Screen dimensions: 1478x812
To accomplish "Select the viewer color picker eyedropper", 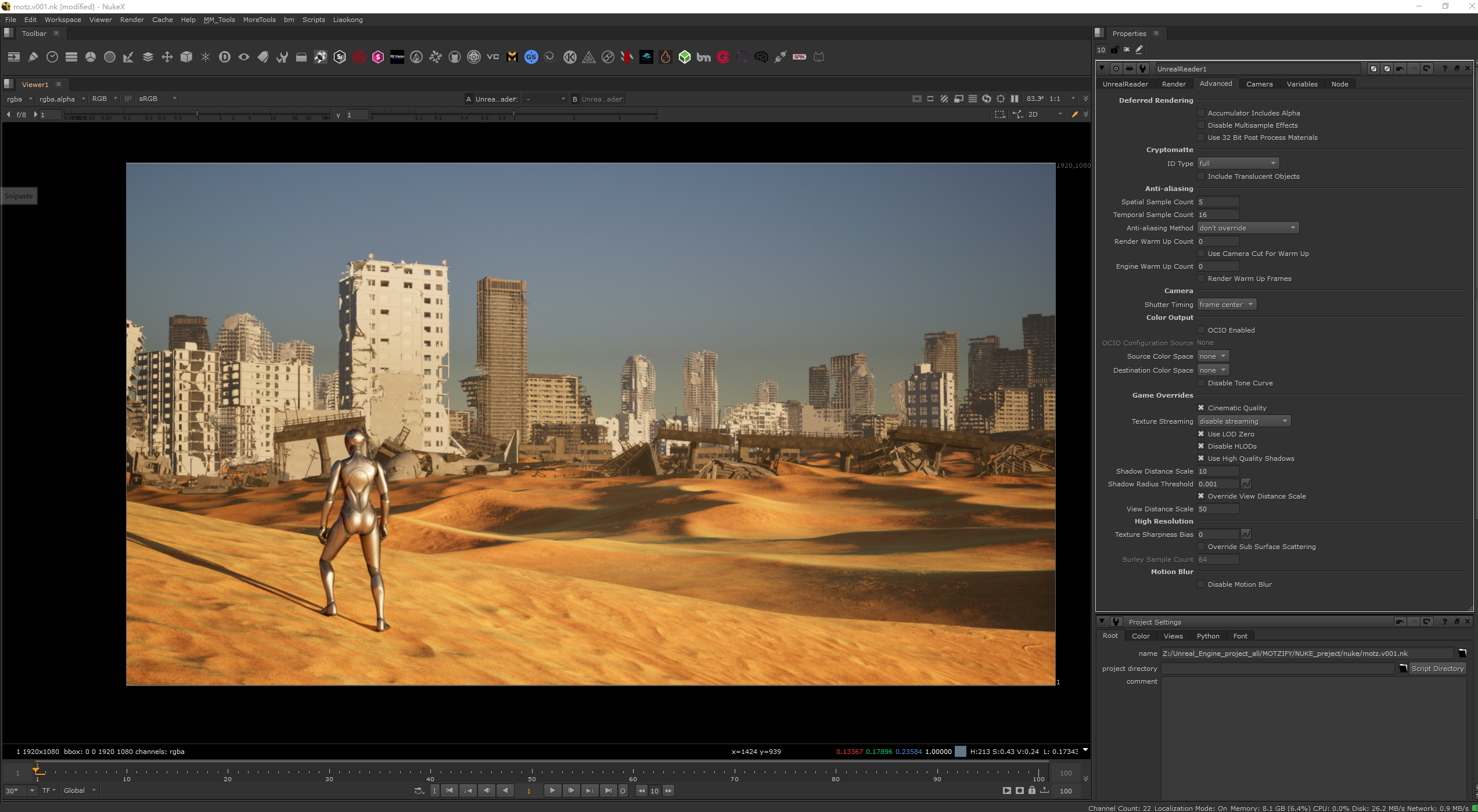I will click(x=1074, y=114).
